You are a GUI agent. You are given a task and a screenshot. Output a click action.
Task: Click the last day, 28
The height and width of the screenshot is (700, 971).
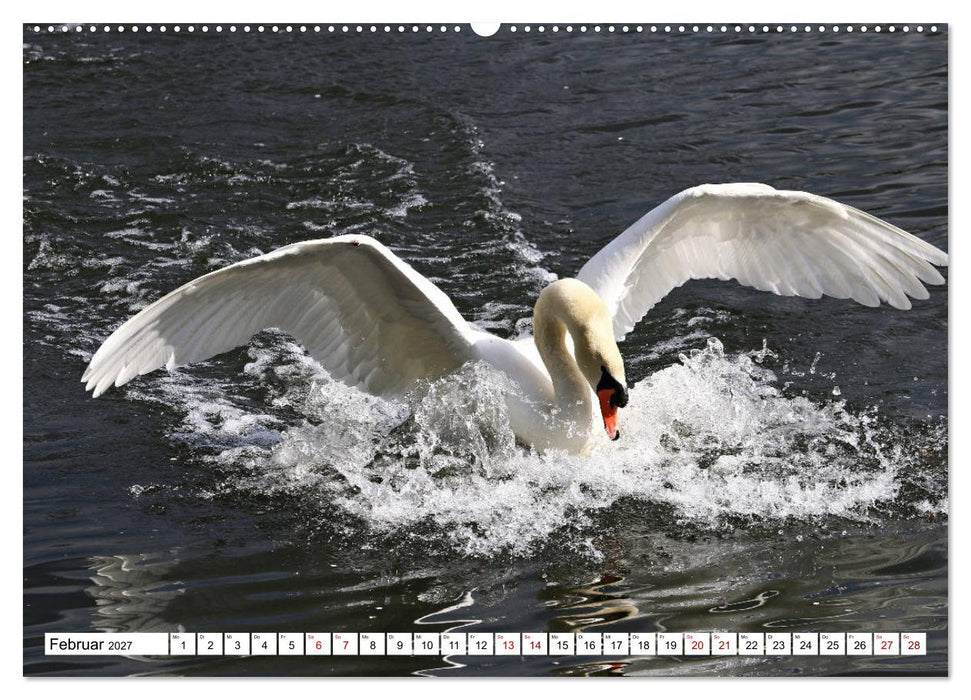tap(914, 644)
